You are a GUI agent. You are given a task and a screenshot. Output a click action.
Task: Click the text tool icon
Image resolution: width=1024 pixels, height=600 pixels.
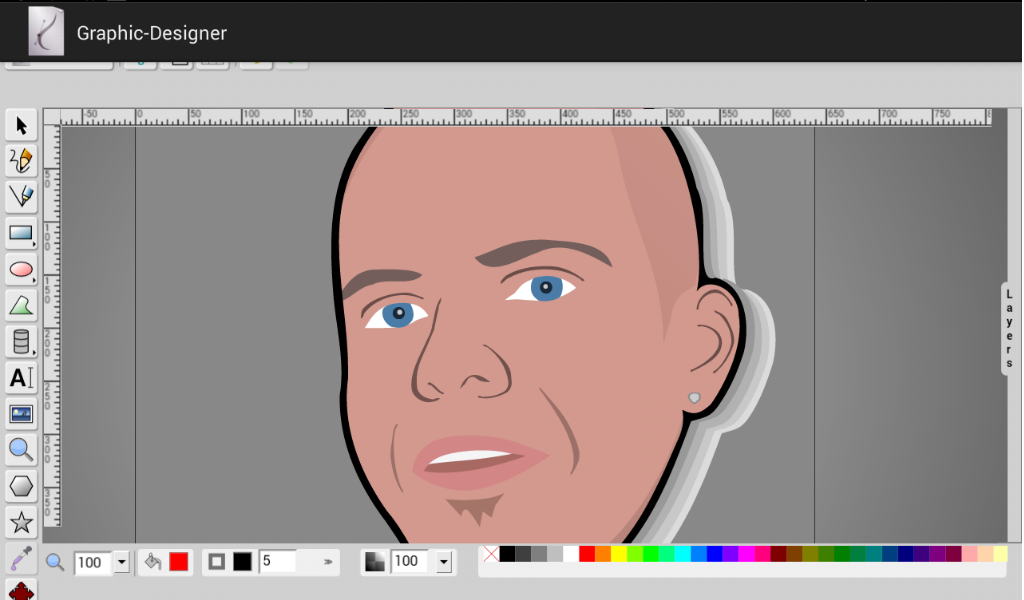21,378
